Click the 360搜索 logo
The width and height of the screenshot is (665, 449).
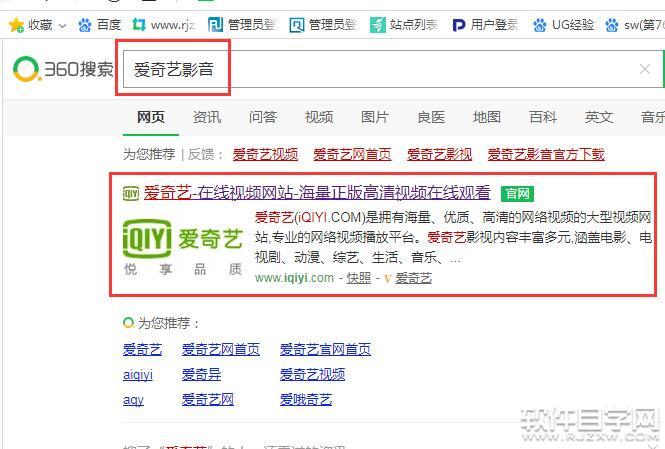(x=63, y=69)
